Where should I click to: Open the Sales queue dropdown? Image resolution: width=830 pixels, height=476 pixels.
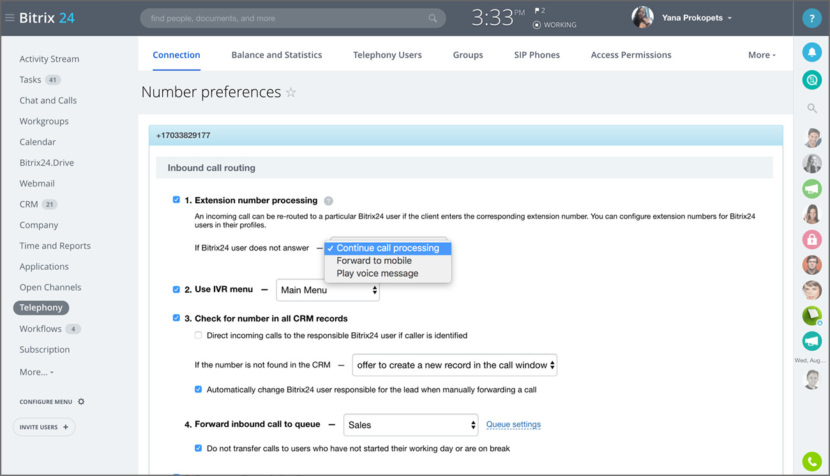tap(410, 425)
